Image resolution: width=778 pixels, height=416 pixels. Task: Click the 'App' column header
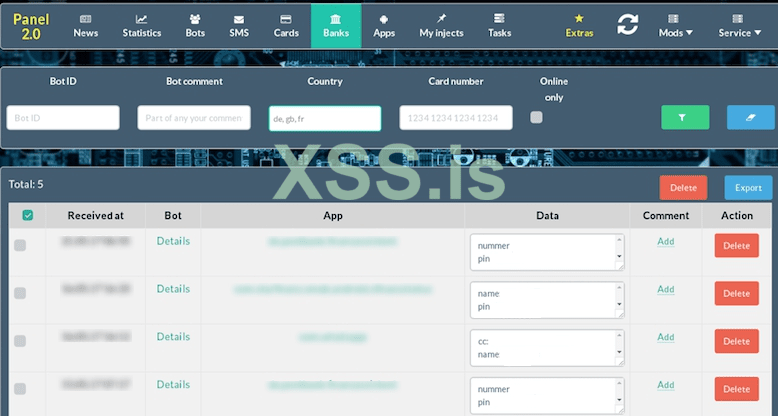point(332,215)
